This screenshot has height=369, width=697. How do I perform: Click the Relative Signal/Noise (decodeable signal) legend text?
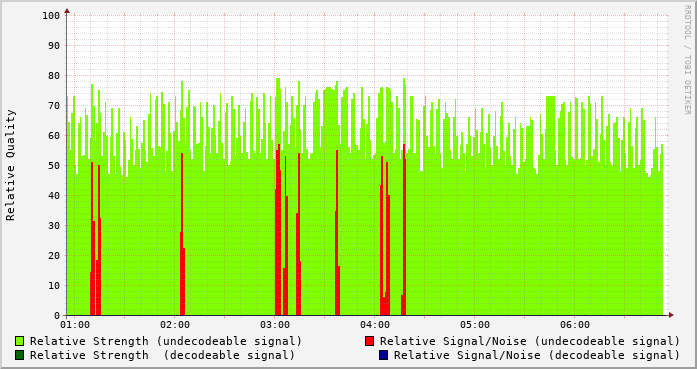point(537,355)
